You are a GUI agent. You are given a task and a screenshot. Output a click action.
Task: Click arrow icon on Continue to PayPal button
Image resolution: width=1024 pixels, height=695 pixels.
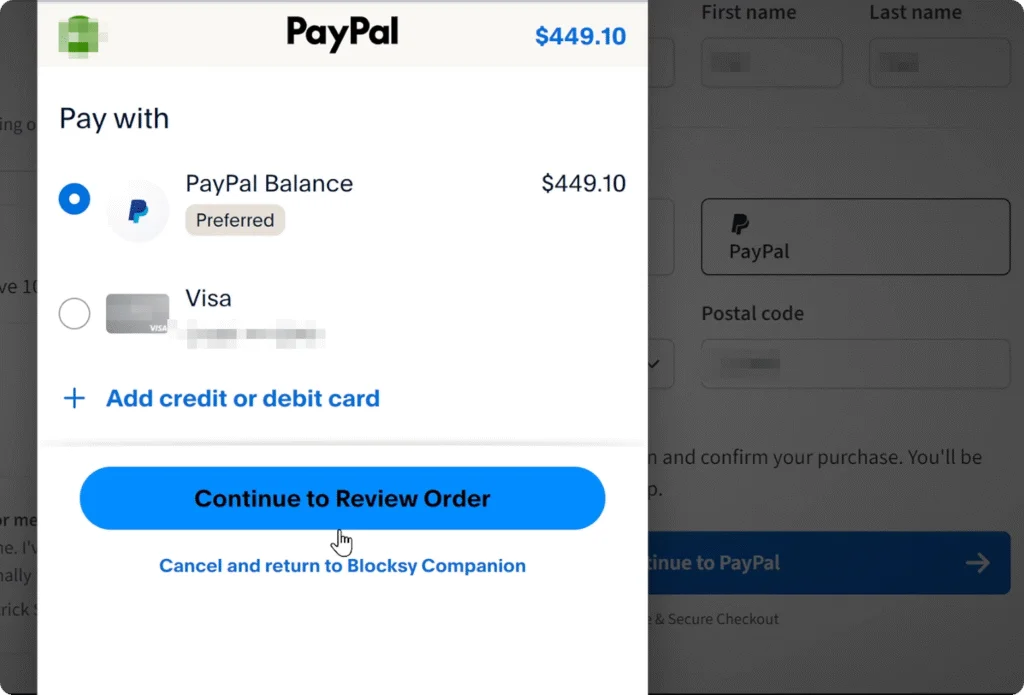[x=978, y=562]
